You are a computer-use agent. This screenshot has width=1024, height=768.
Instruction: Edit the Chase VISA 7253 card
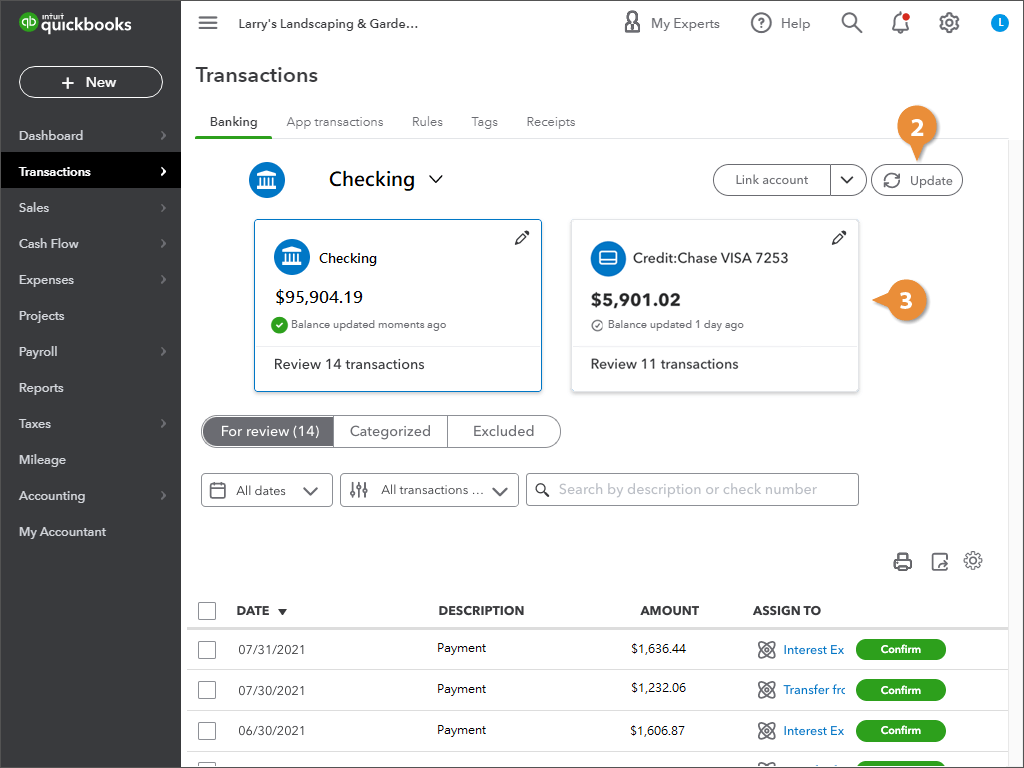(839, 238)
